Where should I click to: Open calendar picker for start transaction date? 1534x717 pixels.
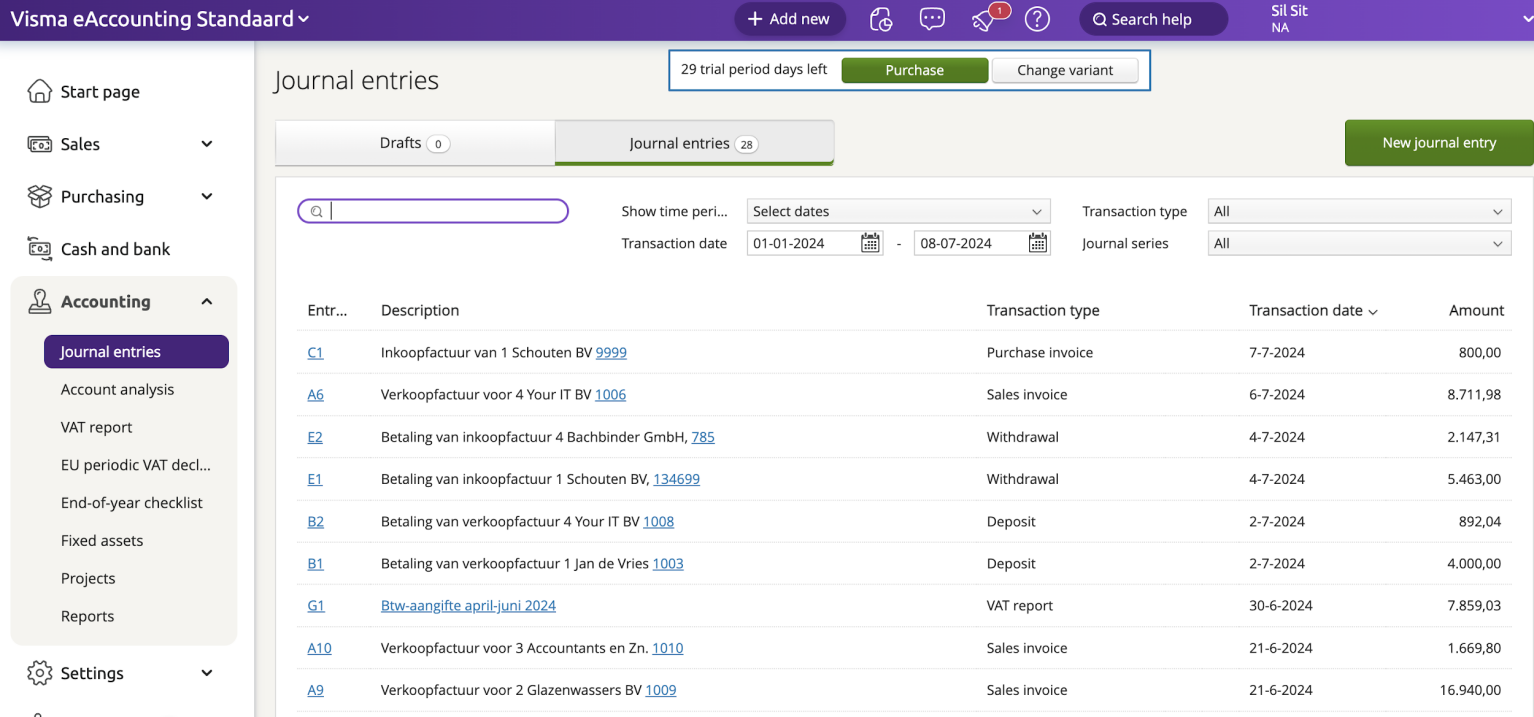click(x=870, y=243)
